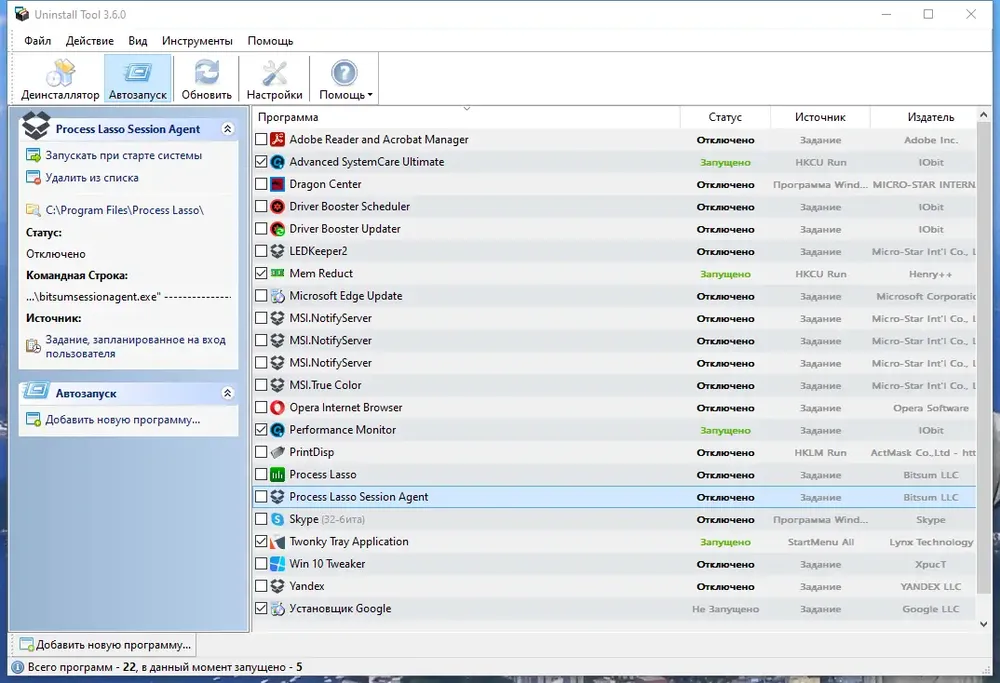Select the PrintDisp row text

[x=311, y=452]
